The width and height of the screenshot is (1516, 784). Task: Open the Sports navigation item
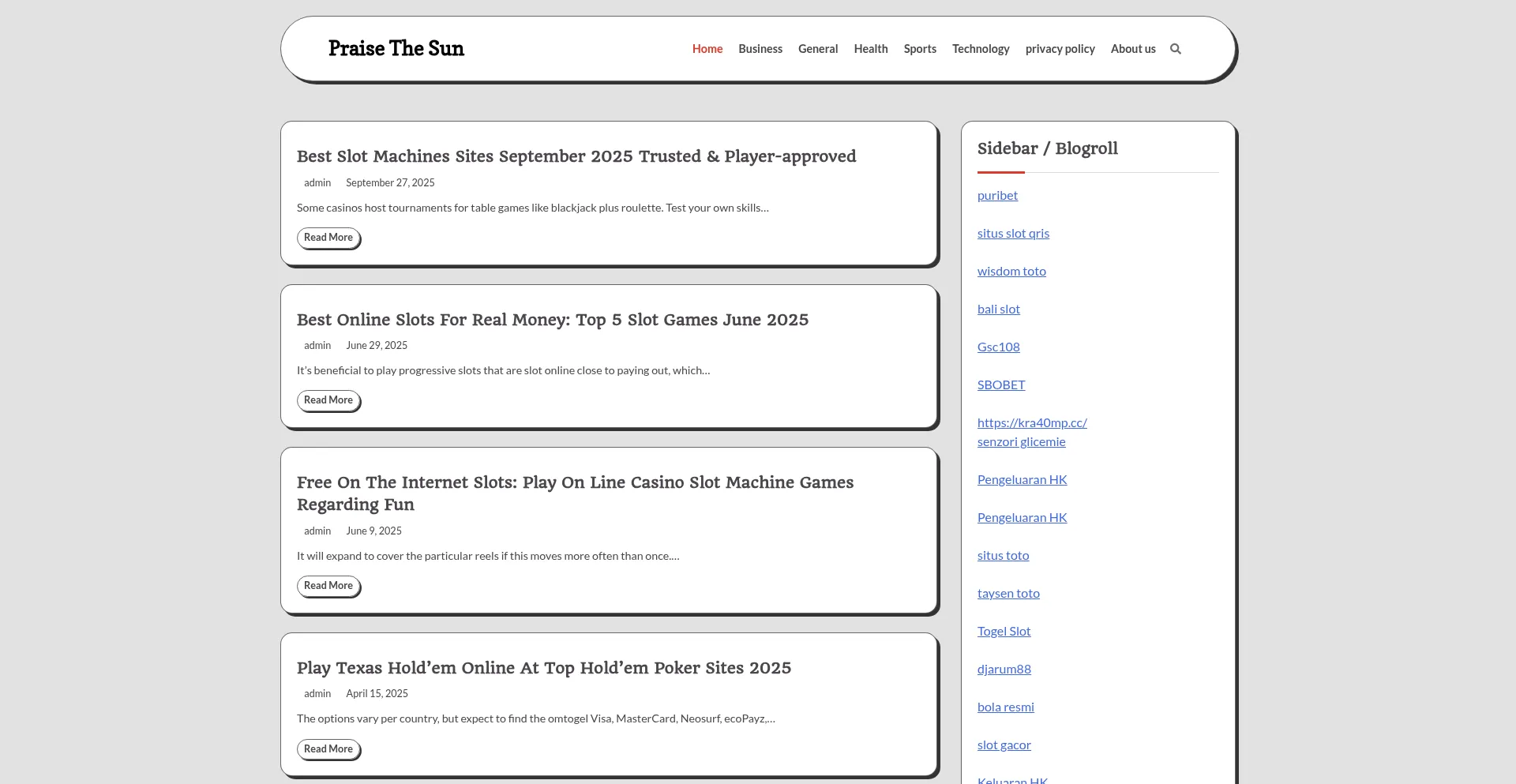coord(920,49)
